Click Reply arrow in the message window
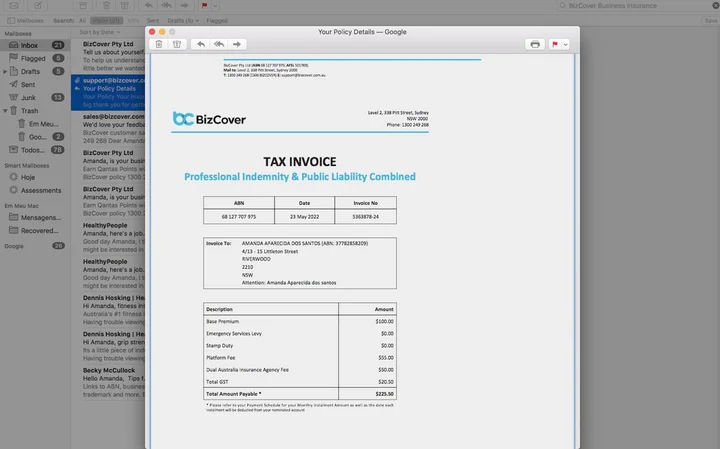720x449 pixels. click(x=201, y=44)
